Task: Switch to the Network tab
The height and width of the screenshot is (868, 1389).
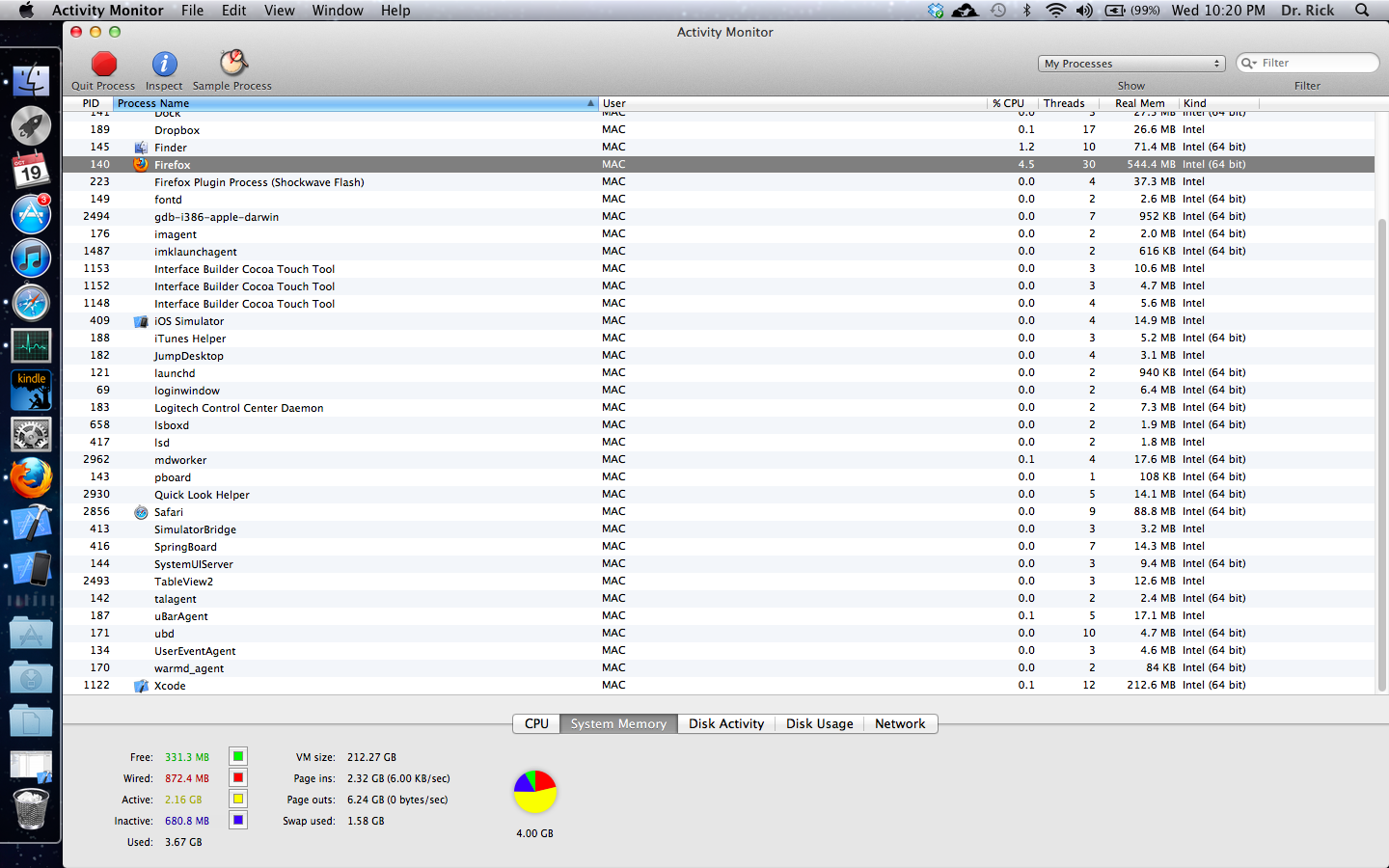Action: point(900,723)
